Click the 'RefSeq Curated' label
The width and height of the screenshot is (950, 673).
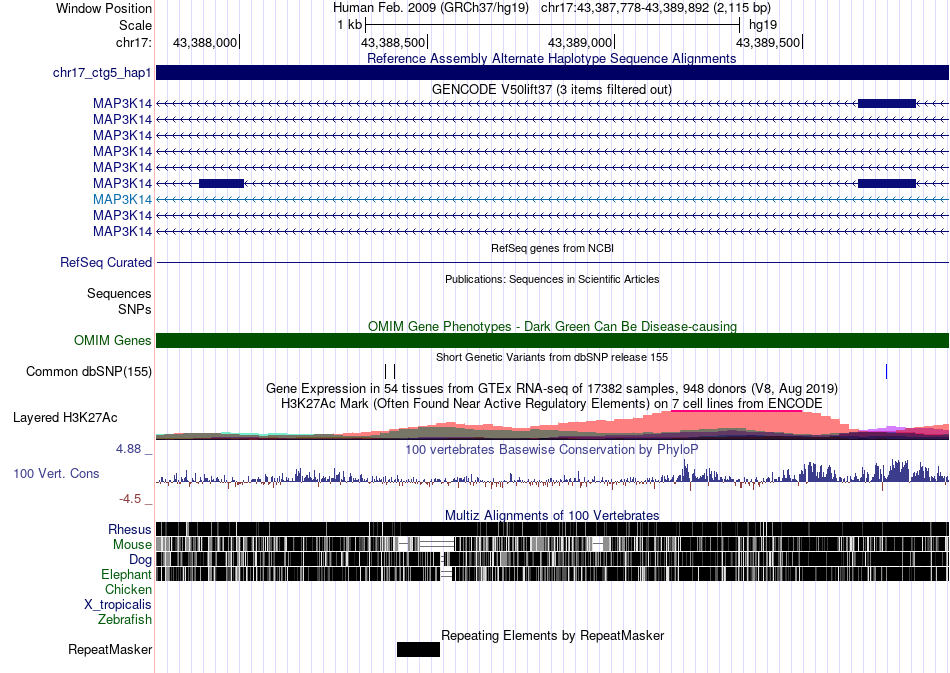[105, 262]
